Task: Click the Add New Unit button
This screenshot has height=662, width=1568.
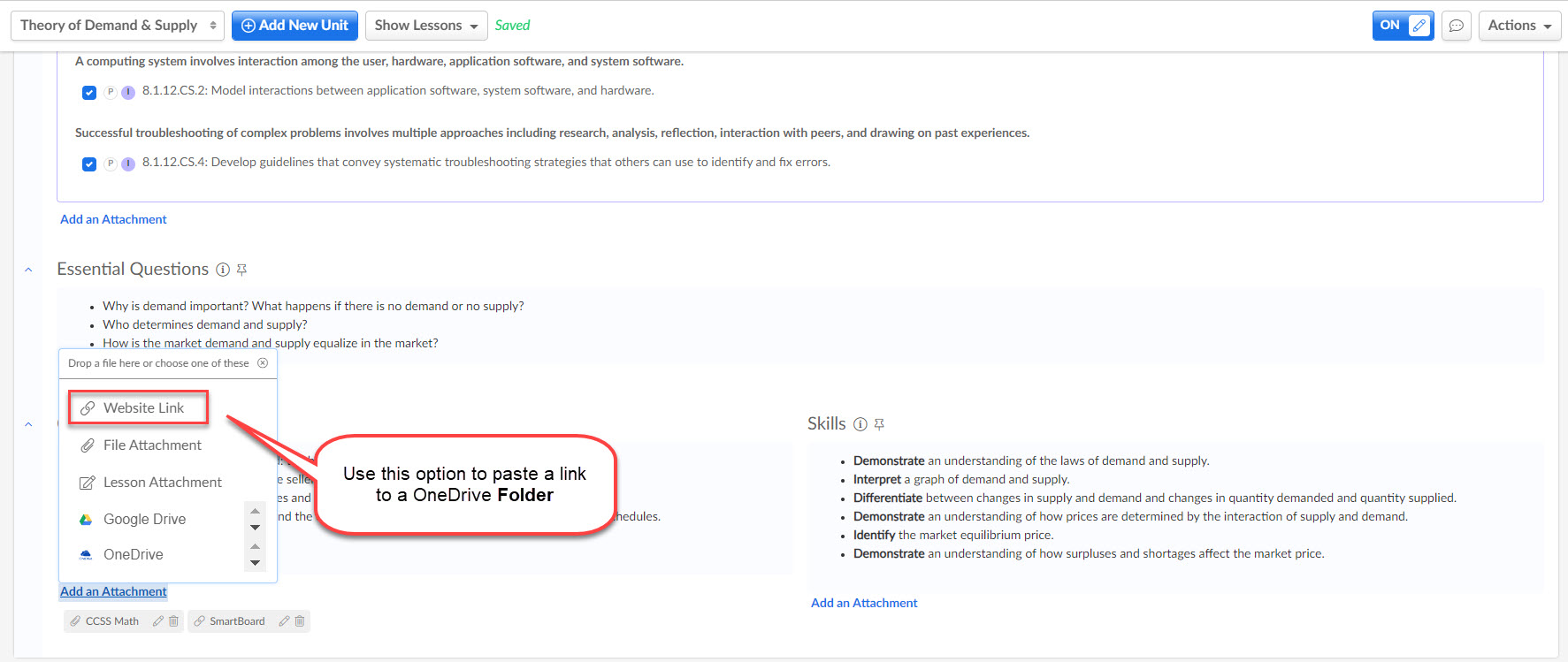Action: [x=294, y=26]
